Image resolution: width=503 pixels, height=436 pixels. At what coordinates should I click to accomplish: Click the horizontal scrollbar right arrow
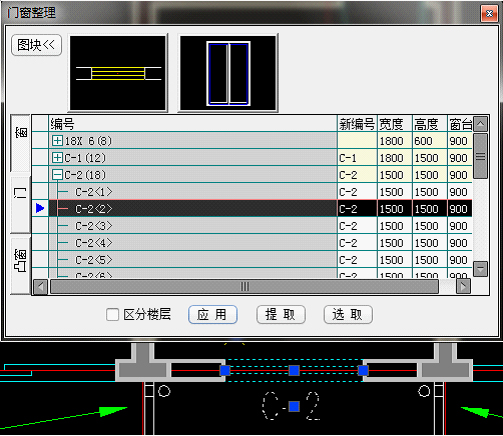[x=463, y=287]
